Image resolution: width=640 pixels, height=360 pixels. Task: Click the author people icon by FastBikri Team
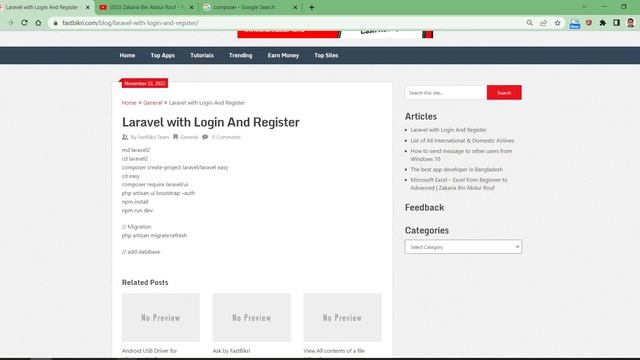click(125, 137)
